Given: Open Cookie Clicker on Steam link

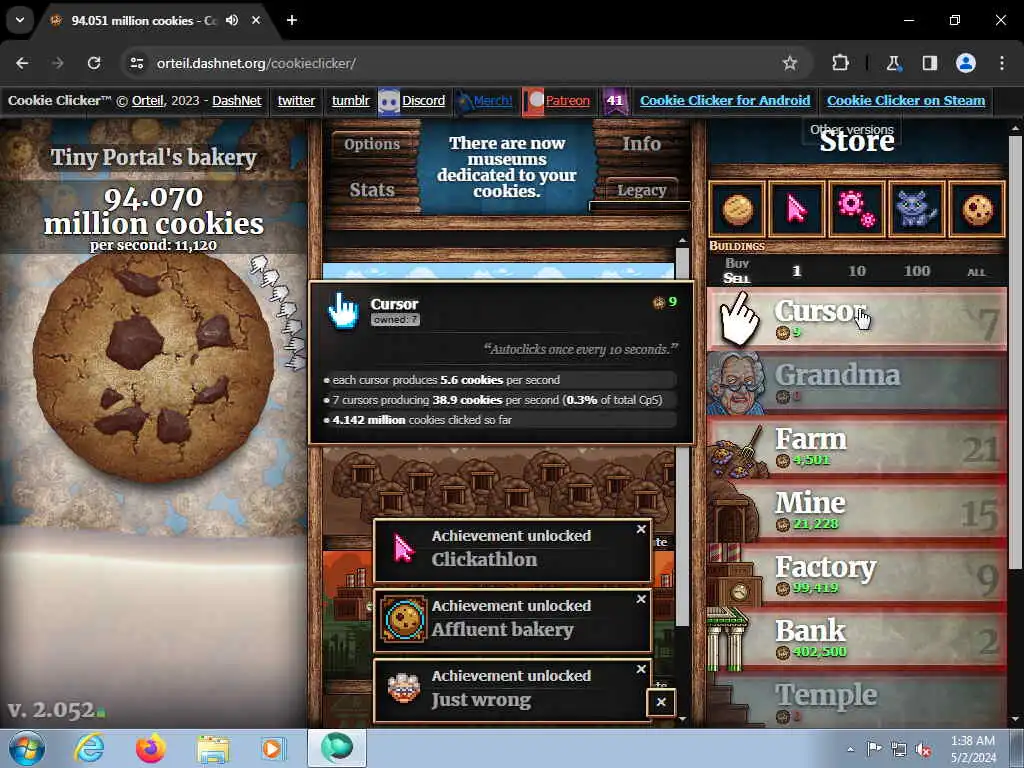Looking at the screenshot, I should pos(906,101).
